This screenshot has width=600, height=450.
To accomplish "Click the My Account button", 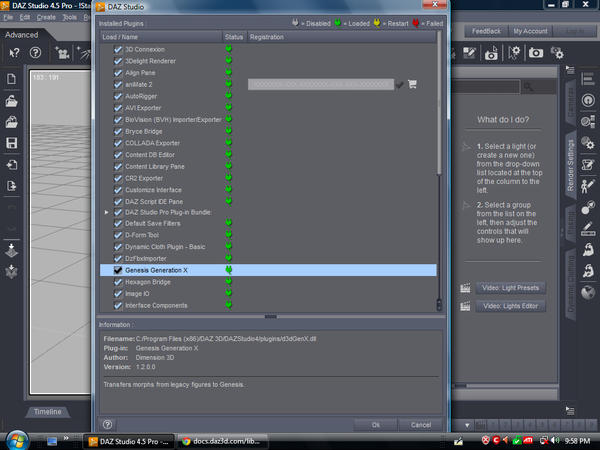I will tap(530, 31).
